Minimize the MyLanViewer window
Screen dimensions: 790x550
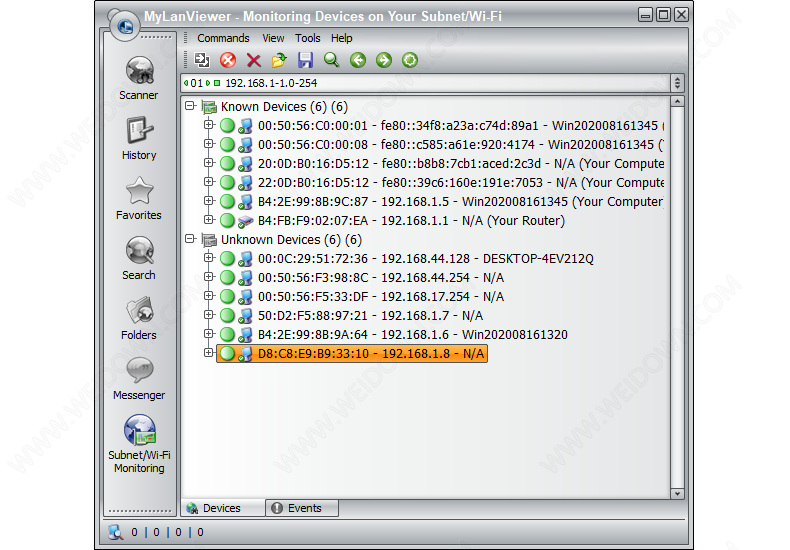pyautogui.click(x=645, y=15)
